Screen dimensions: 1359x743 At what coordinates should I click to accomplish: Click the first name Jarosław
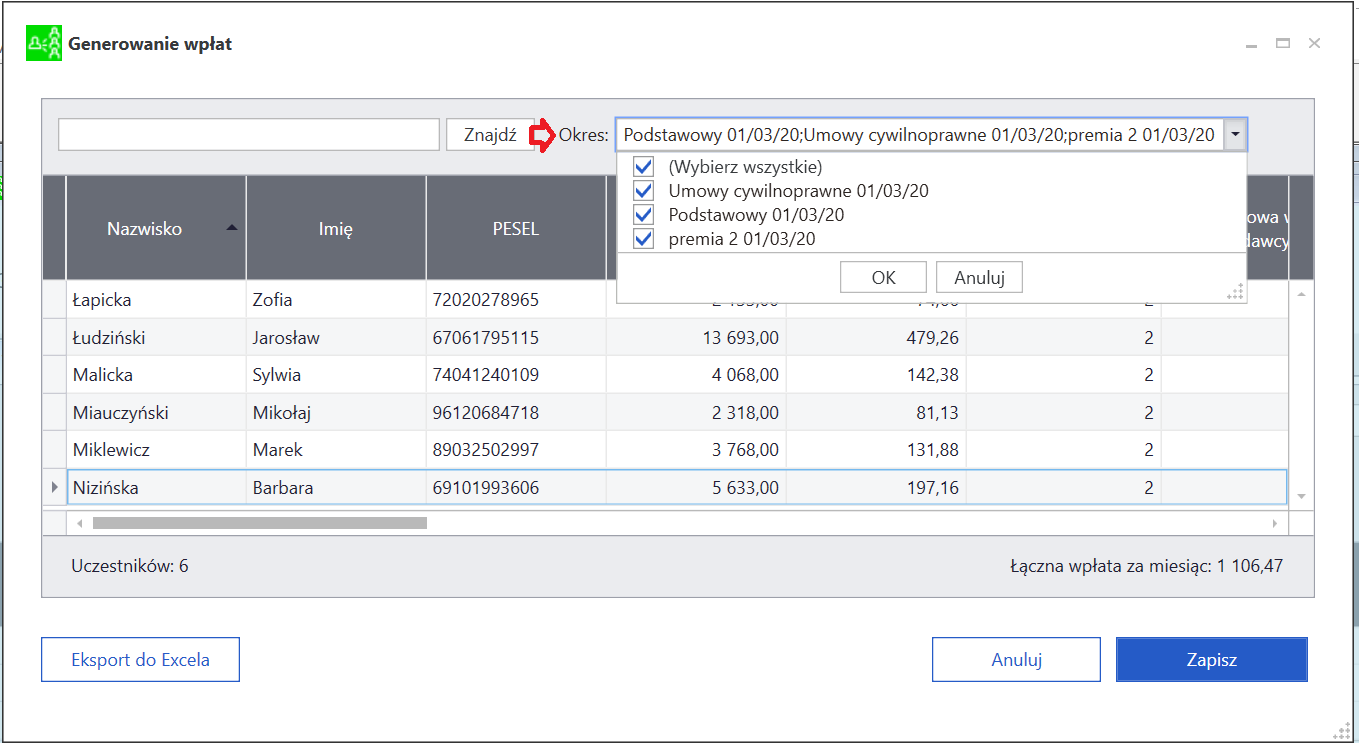coord(286,338)
